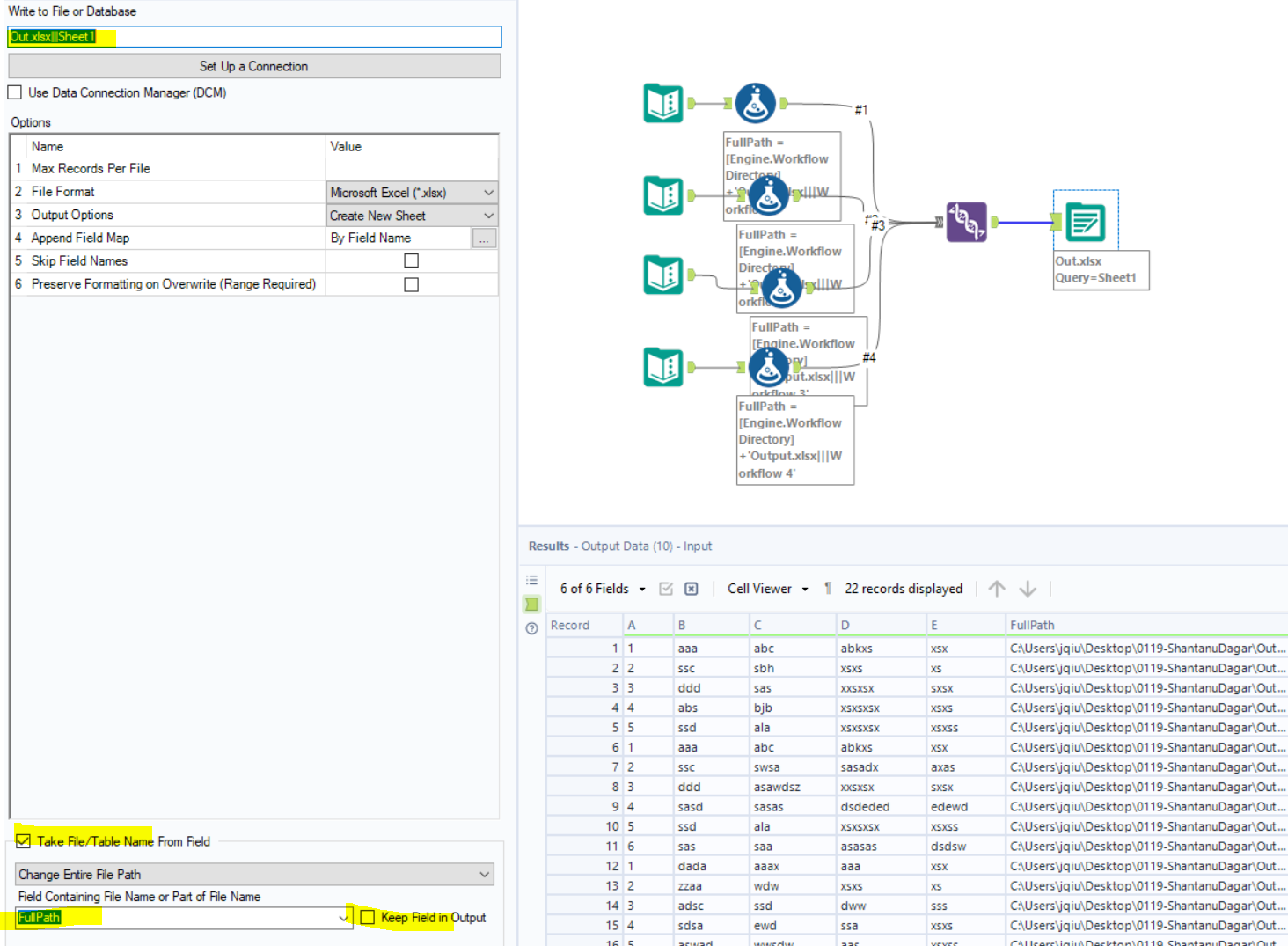Open the Append Field Map ellipsis button
Viewport: 1288px width, 946px height.
(484, 237)
